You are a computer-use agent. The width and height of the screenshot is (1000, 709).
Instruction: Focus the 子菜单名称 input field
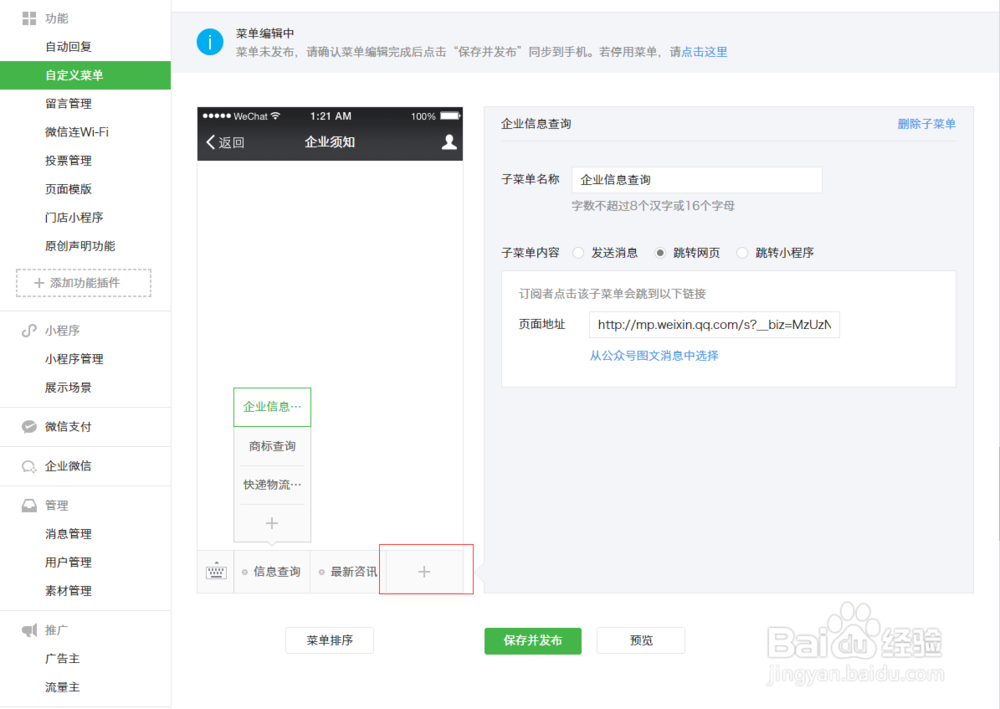coord(696,180)
